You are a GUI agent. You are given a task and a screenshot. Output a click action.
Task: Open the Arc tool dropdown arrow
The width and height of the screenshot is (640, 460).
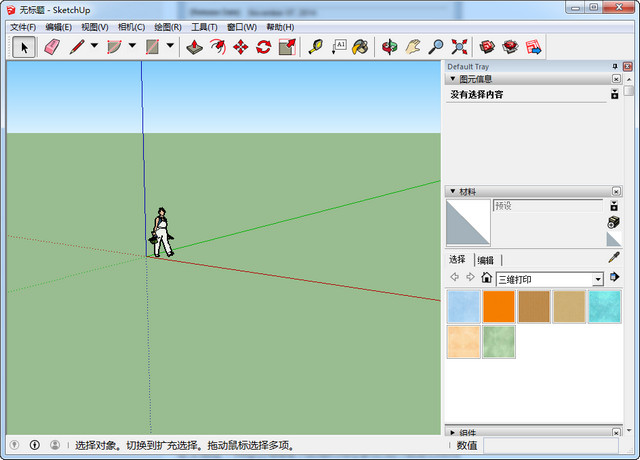(132, 46)
